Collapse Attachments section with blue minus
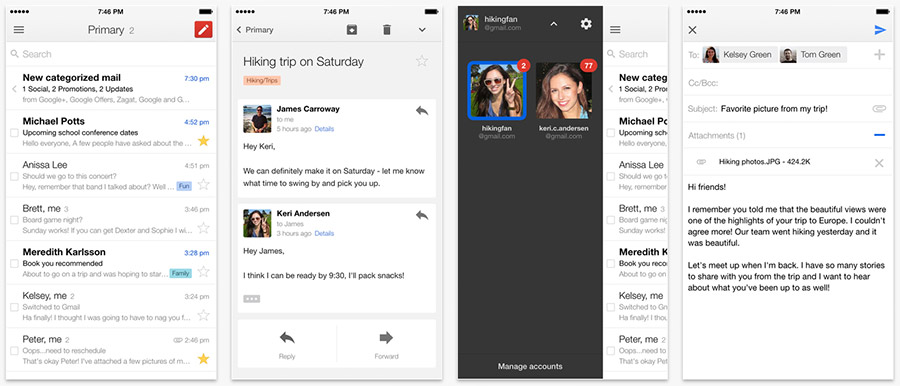900x386 pixels. (879, 136)
